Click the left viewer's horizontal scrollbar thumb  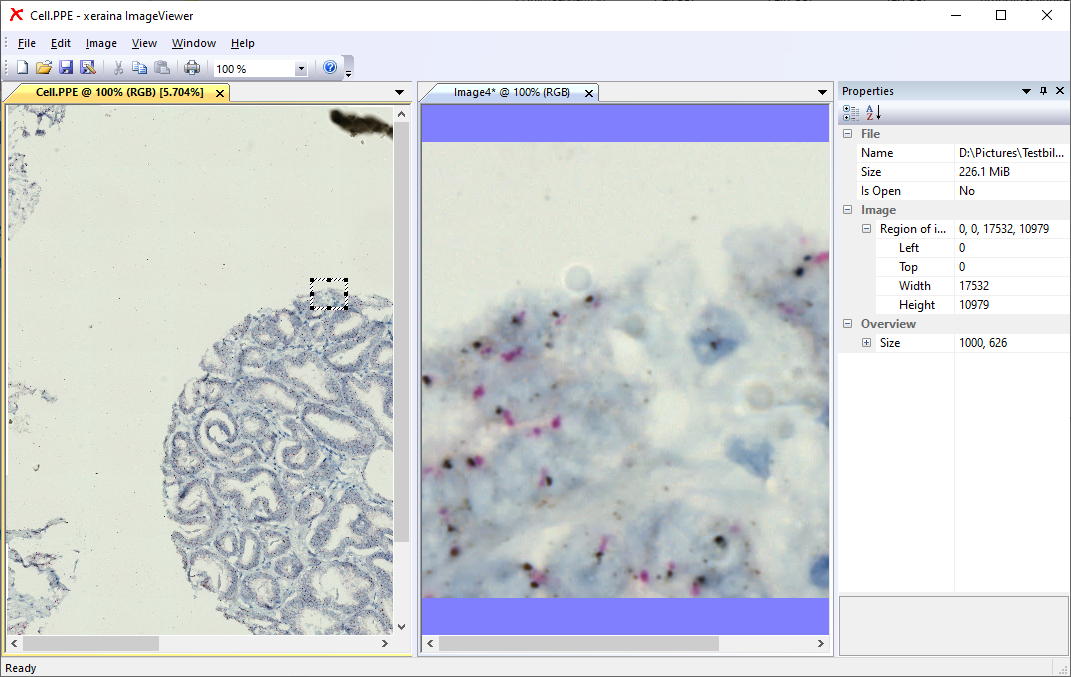(x=90, y=643)
